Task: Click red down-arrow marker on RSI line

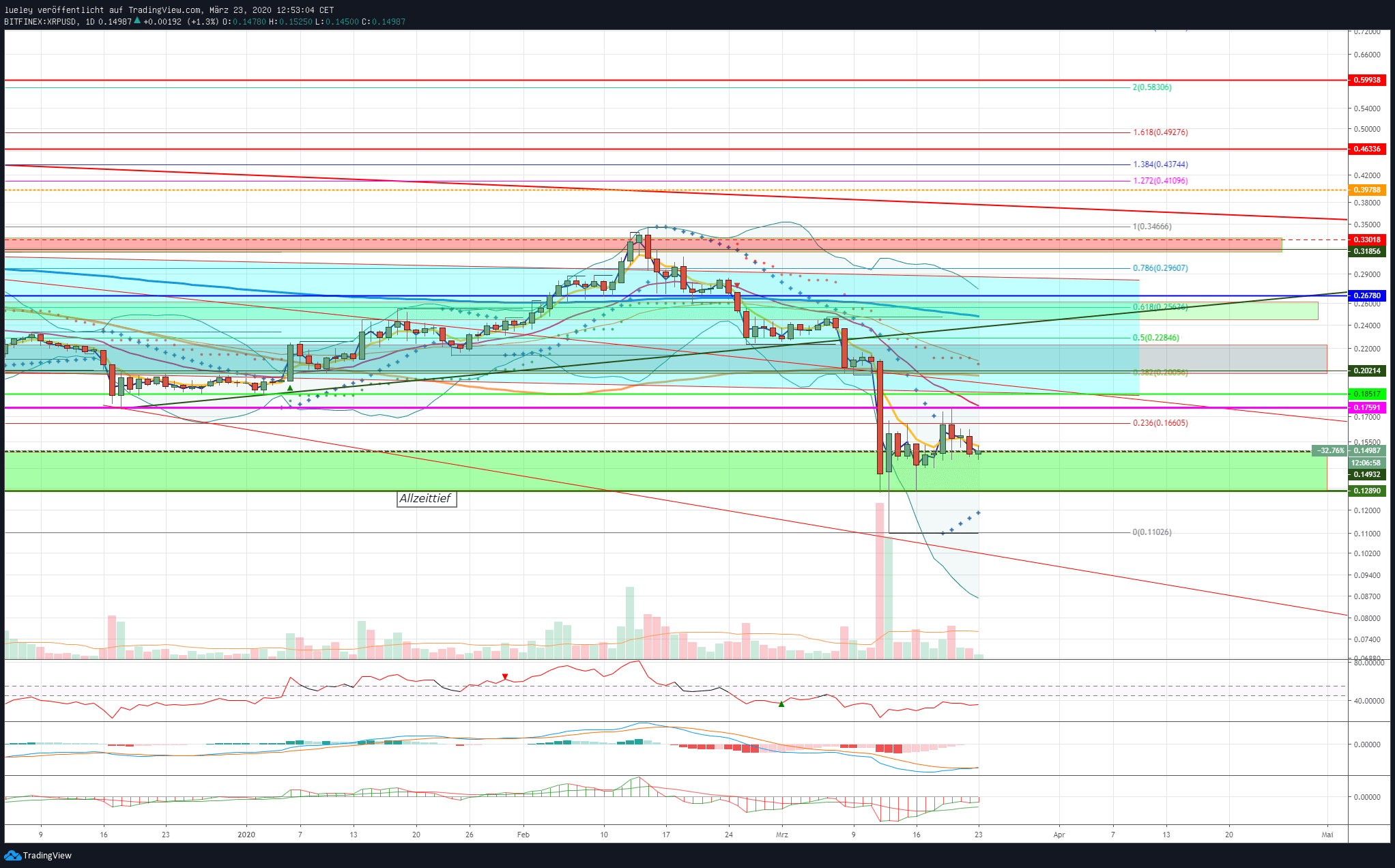Action: coord(505,677)
